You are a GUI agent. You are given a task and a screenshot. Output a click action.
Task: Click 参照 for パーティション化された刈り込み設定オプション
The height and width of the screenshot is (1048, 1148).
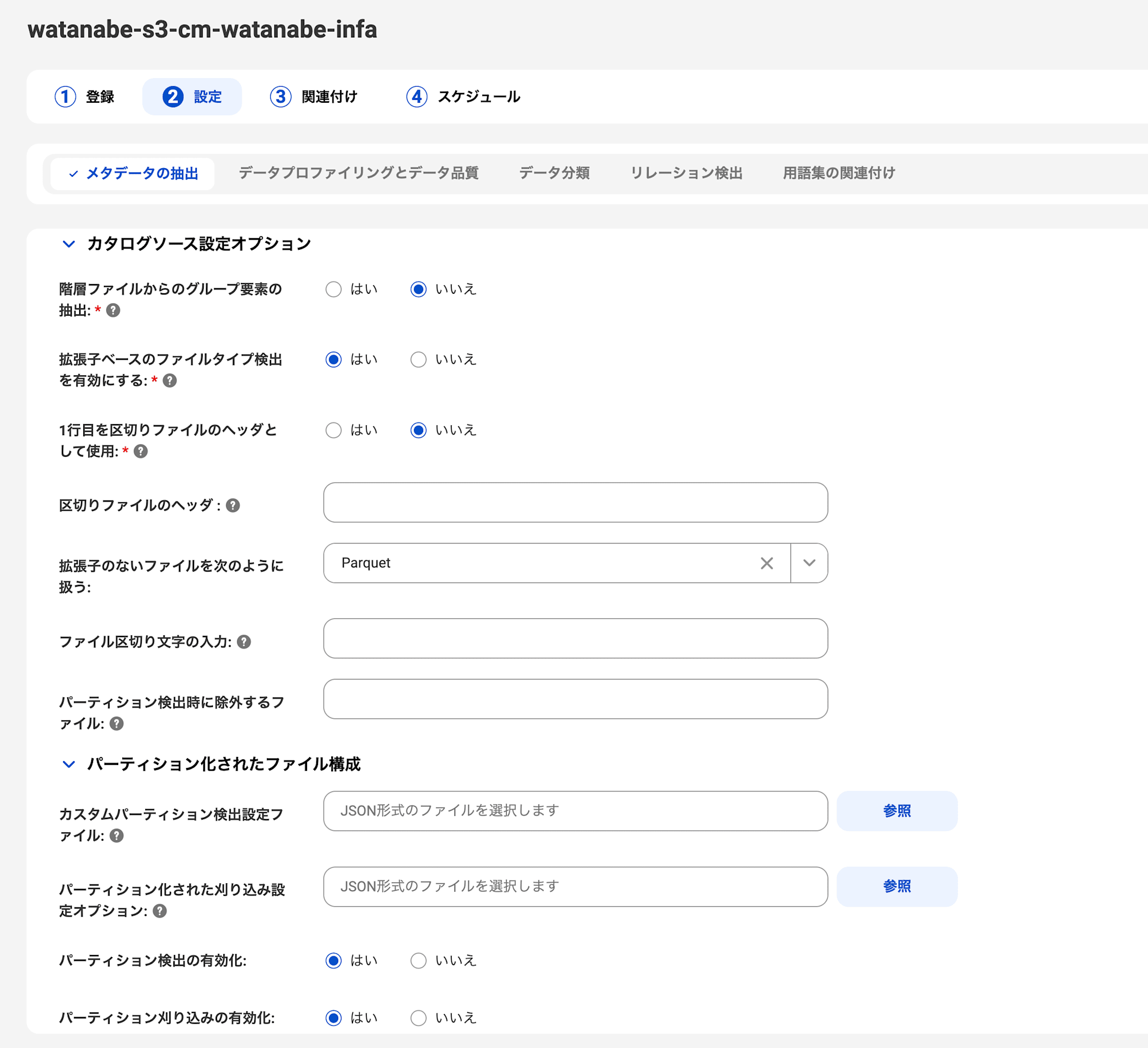[897, 887]
